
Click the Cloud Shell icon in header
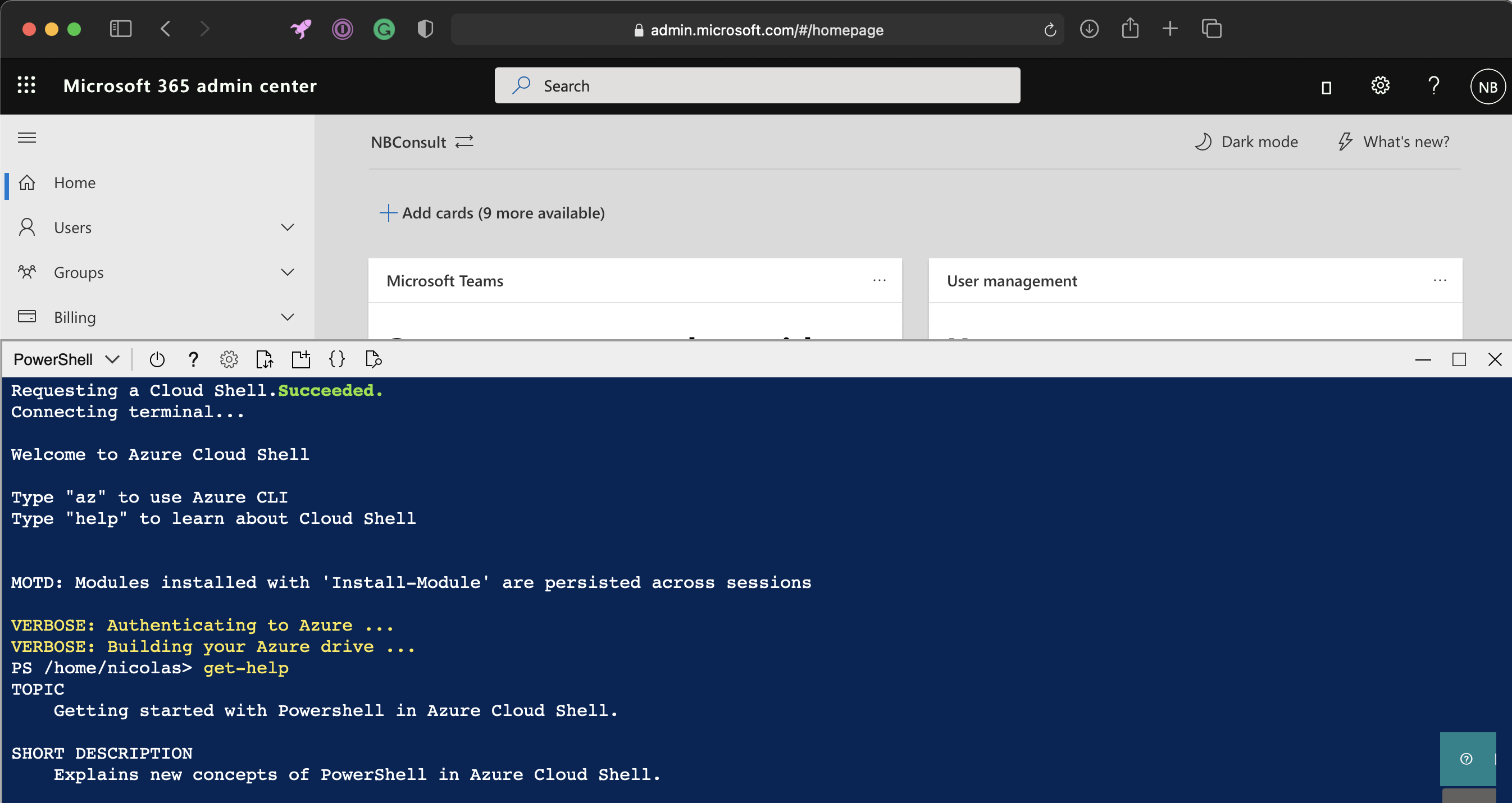point(1326,88)
